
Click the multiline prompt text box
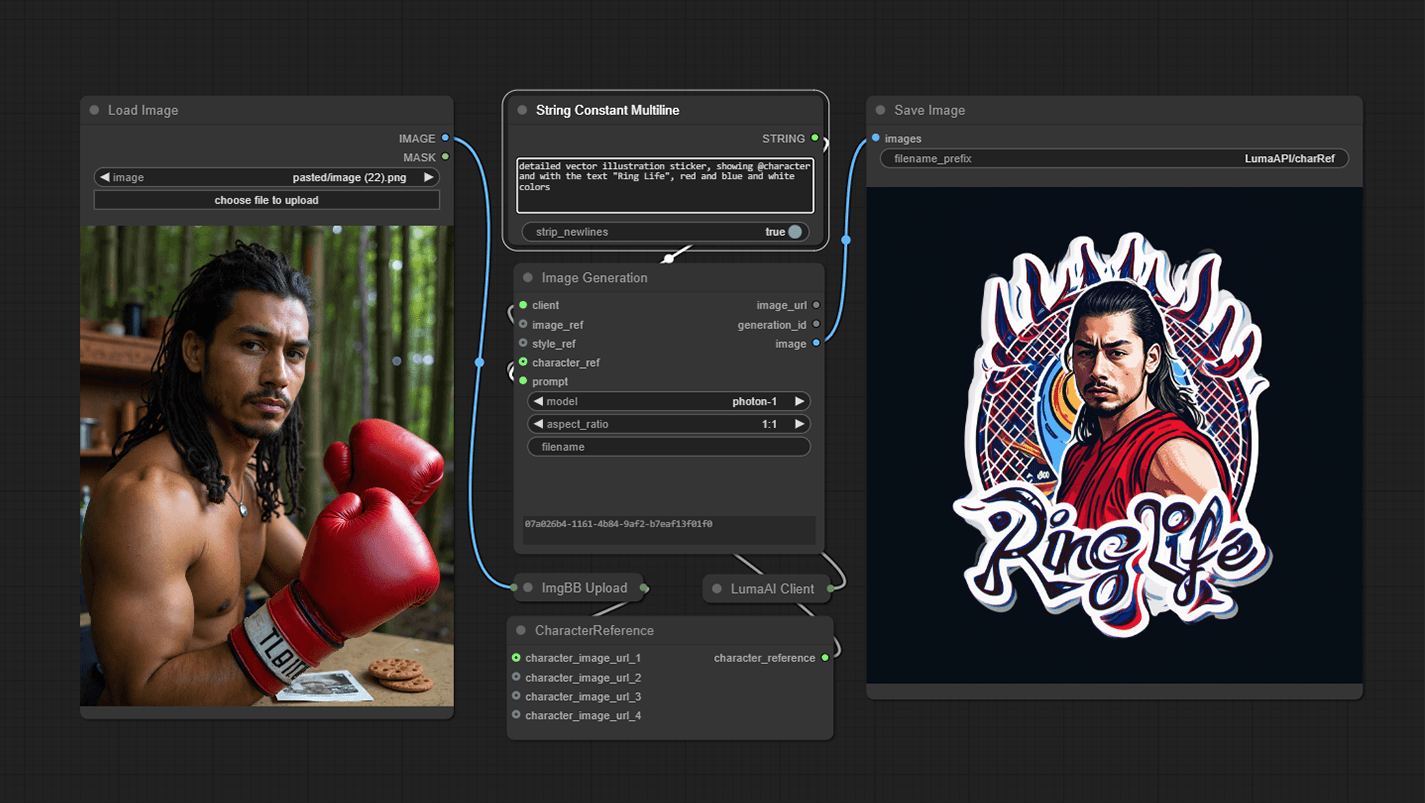click(x=665, y=185)
